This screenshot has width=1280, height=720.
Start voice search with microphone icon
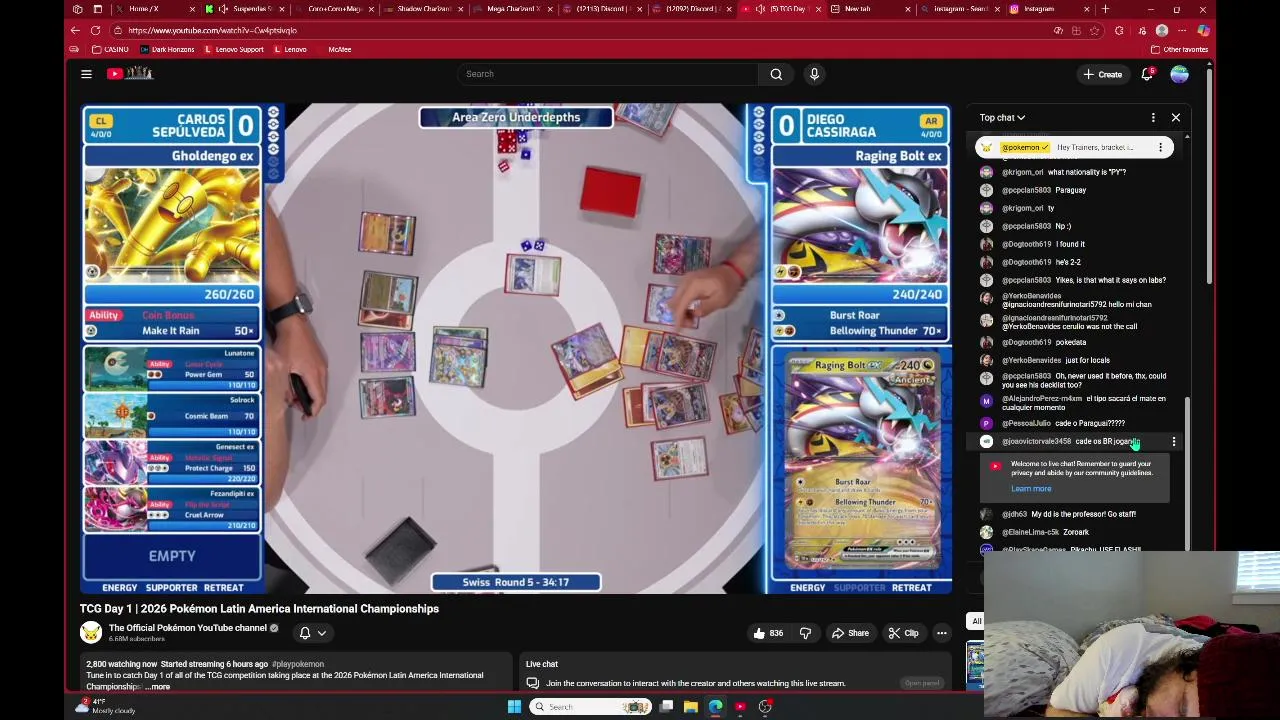814,74
